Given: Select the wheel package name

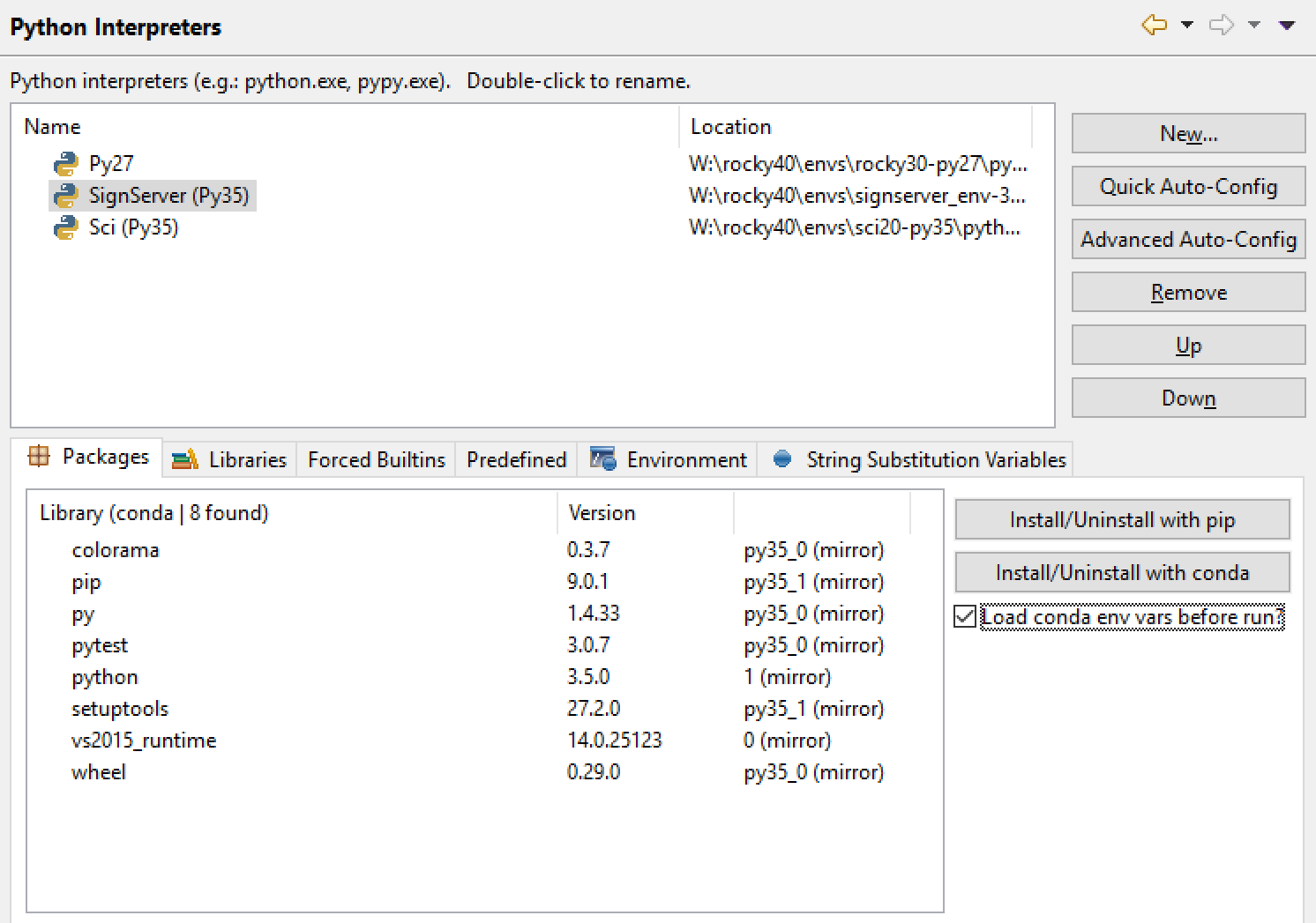Looking at the screenshot, I should coord(99,772).
